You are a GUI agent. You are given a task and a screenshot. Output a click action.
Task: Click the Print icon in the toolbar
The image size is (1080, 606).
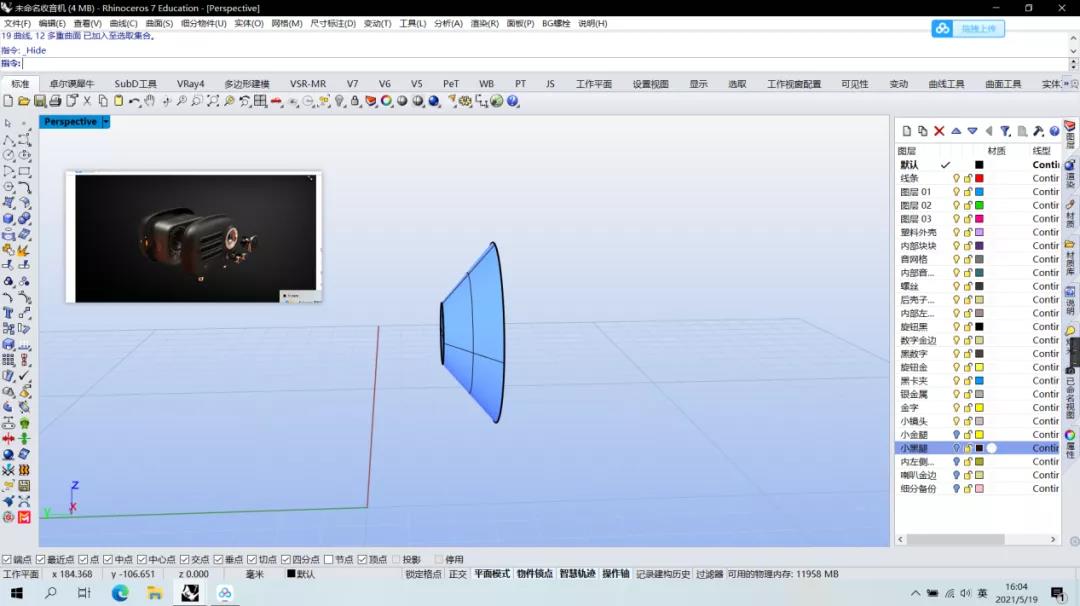[x=55, y=101]
